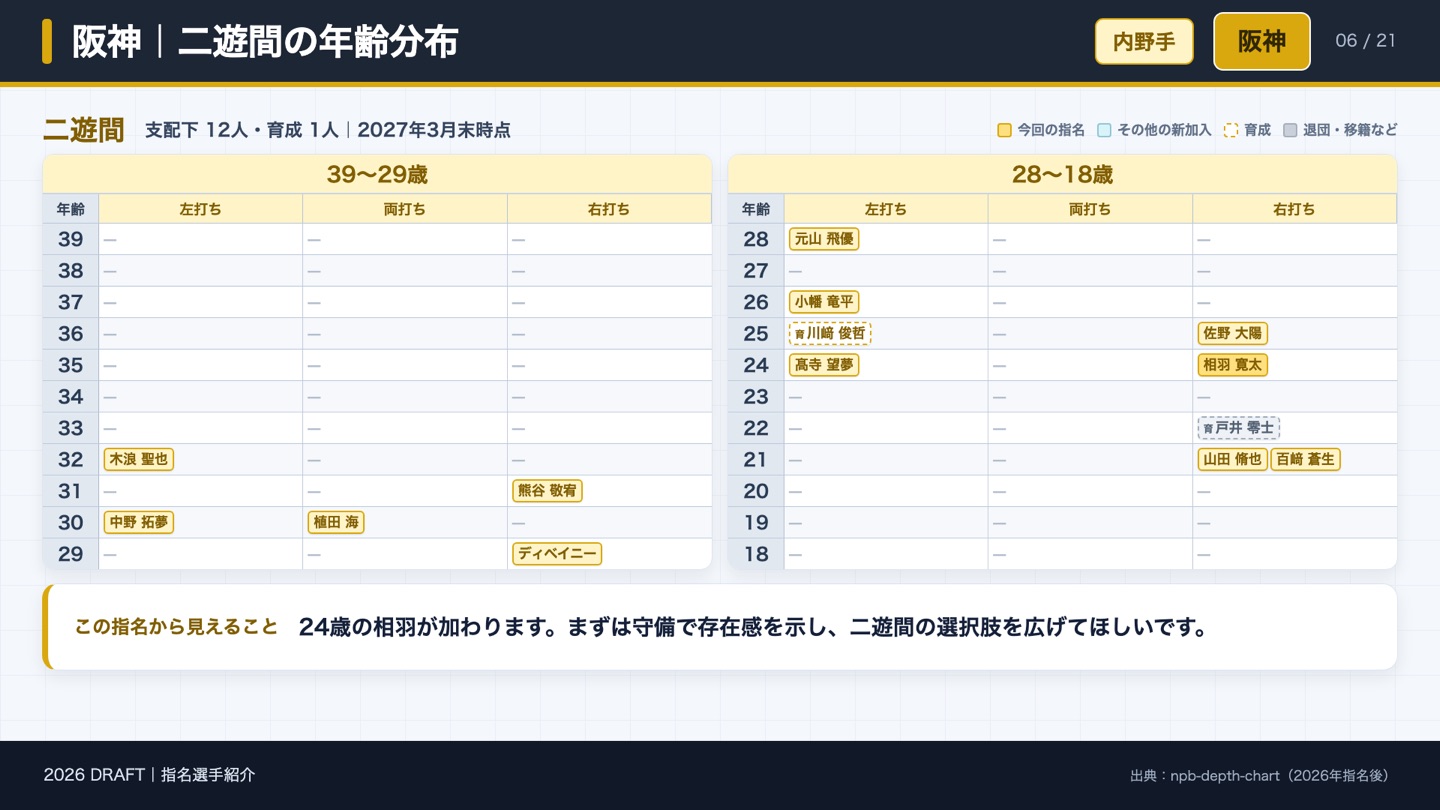Click the slide counter 06 / 21
1440x810 pixels.
click(1365, 41)
